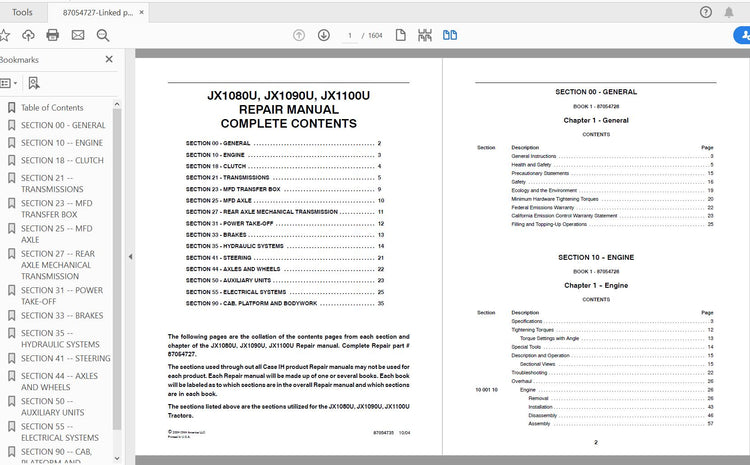This screenshot has height=465, width=750.
Task: Click bookmark ribbon icon beside SECTION 33 -- BRAKES
Action: coord(11,316)
